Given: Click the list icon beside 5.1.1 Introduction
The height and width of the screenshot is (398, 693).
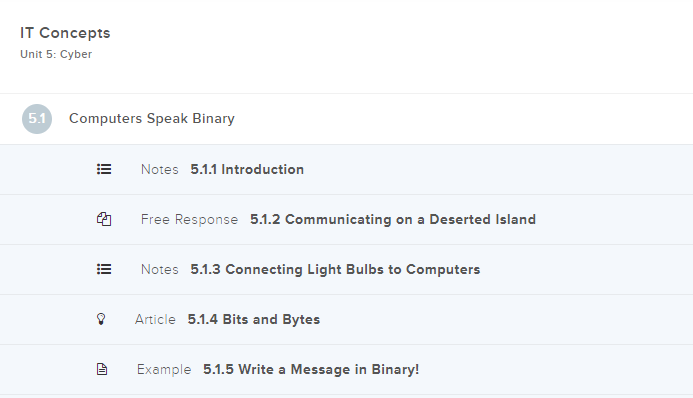Looking at the screenshot, I should coord(104,169).
